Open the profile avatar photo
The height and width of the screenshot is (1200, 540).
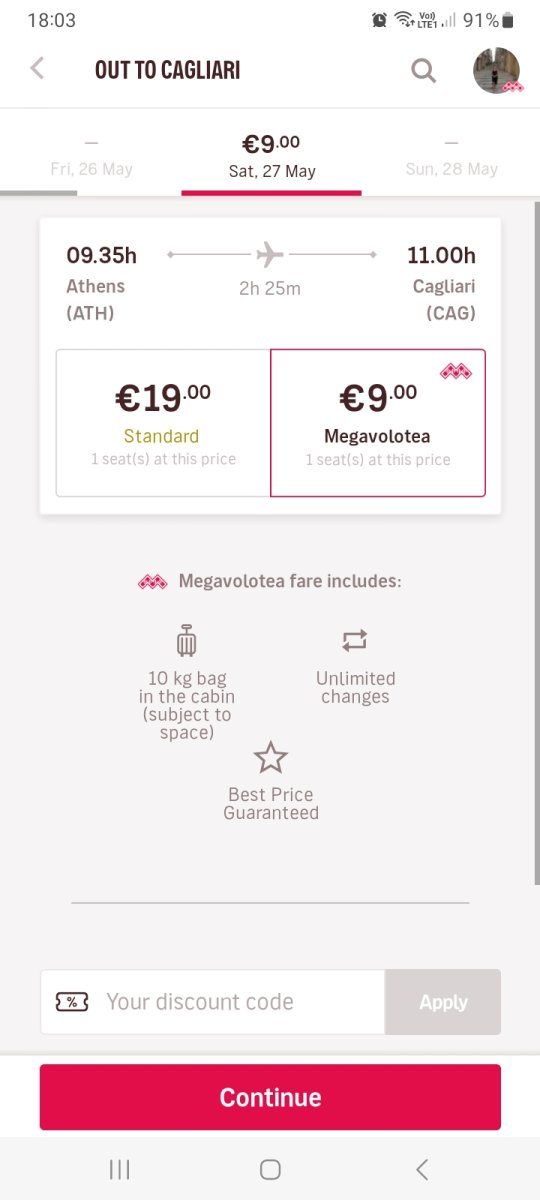coord(497,70)
